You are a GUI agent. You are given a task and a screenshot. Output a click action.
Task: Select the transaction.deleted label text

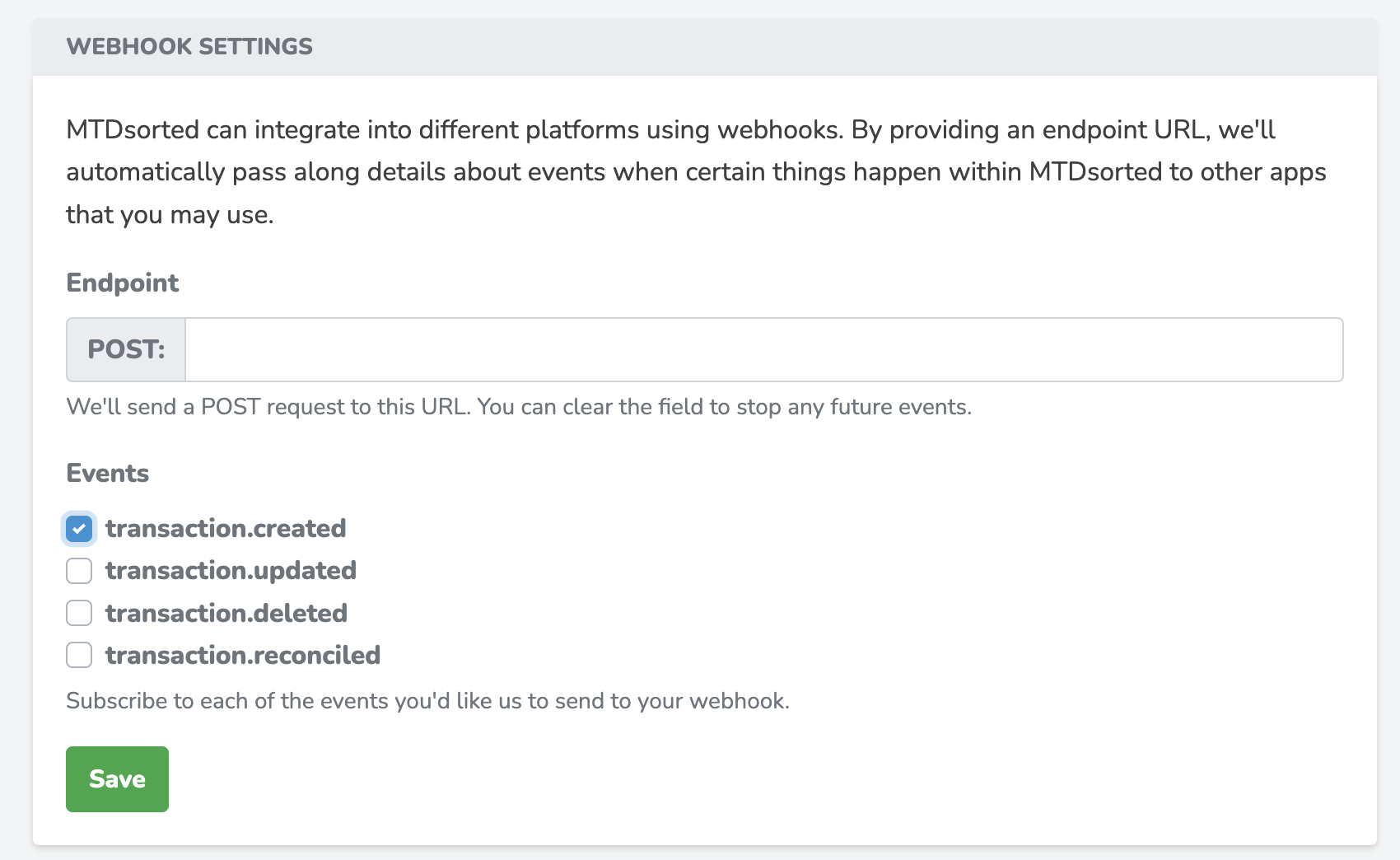[226, 613]
